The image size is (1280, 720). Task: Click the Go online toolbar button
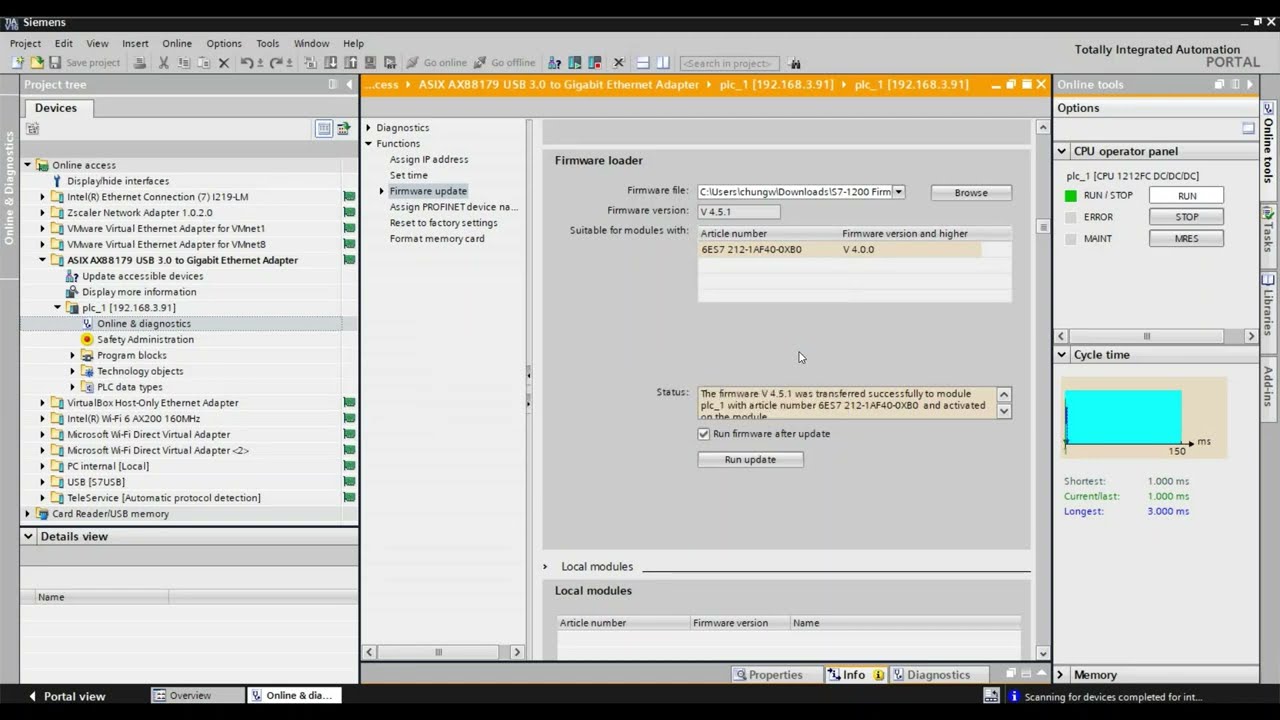click(436, 62)
